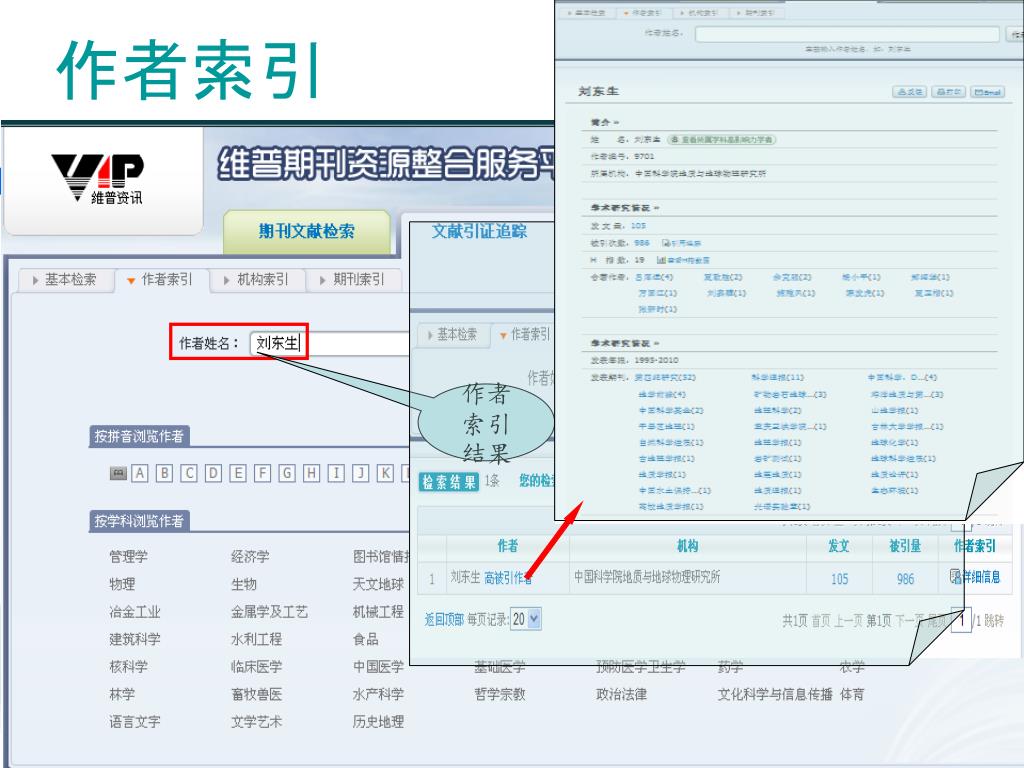Browse authors in 建筑科学 subject
The image size is (1024, 768).
(x=135, y=639)
